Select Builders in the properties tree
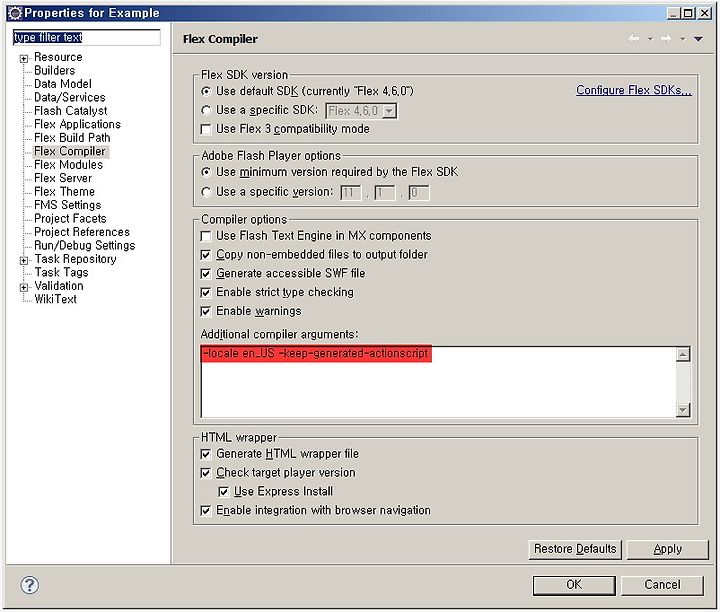Image resolution: width=720 pixels, height=612 pixels. pos(55,70)
